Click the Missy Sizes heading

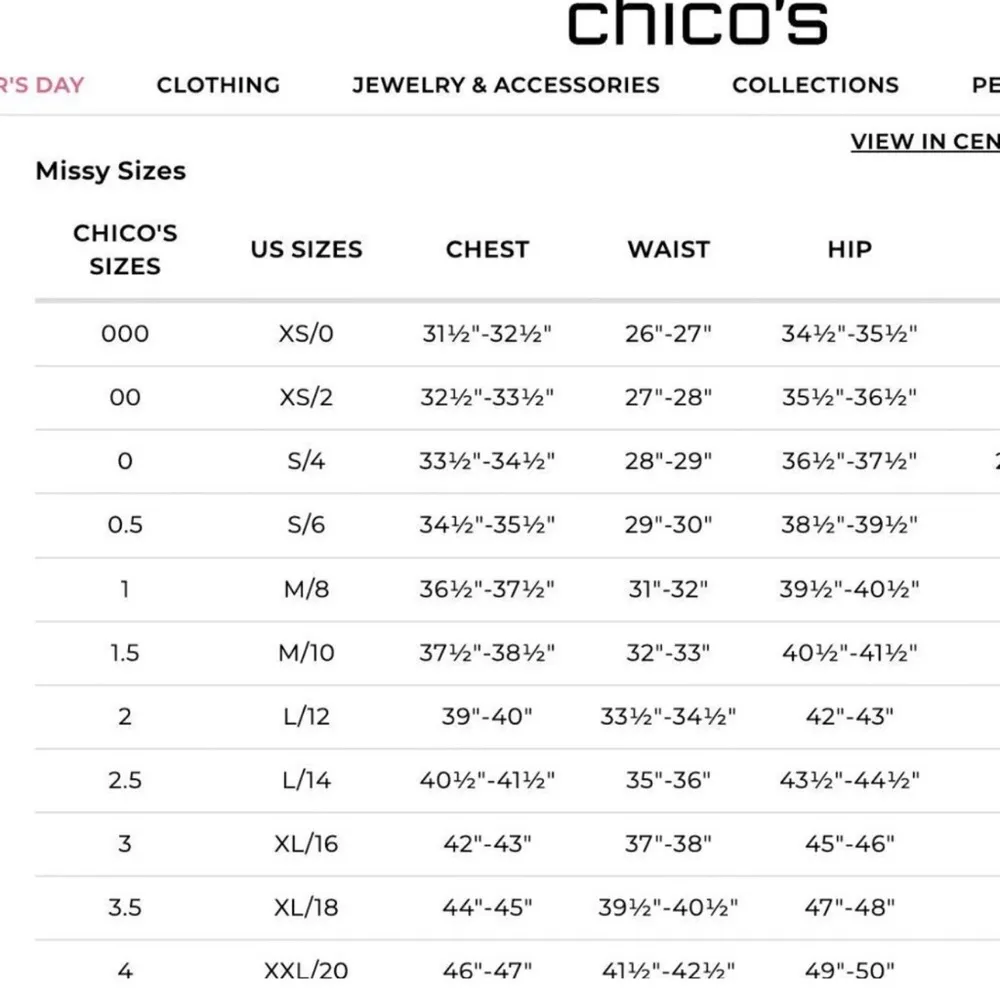coord(111,171)
